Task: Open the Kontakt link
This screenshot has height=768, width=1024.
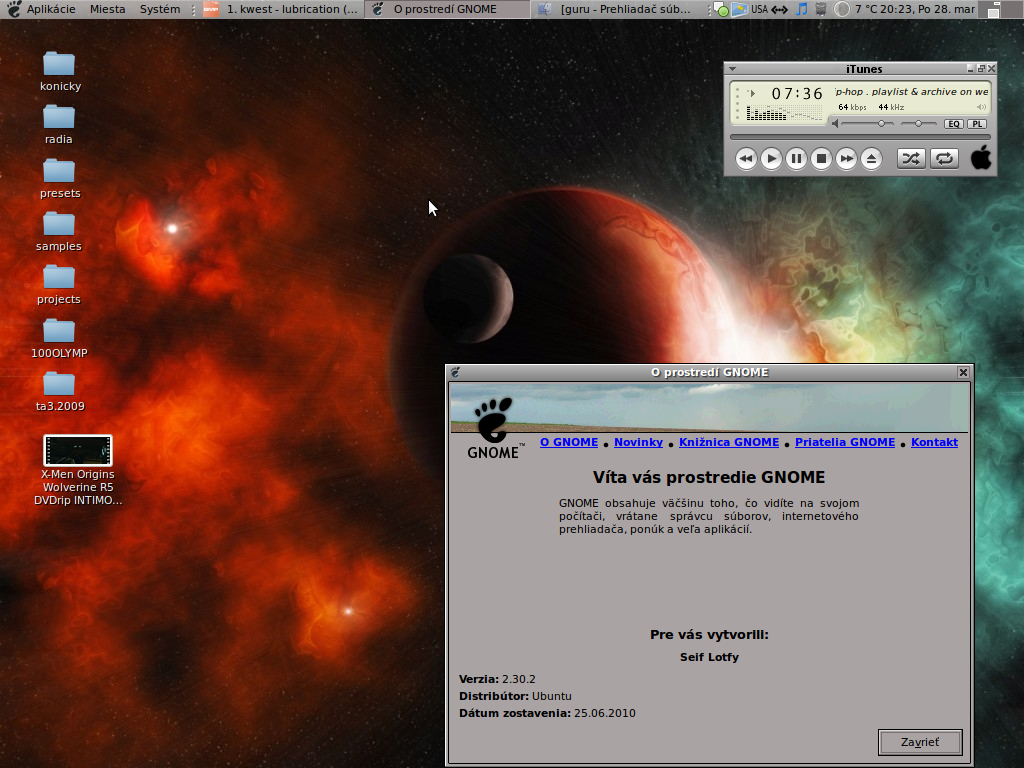Action: point(935,442)
